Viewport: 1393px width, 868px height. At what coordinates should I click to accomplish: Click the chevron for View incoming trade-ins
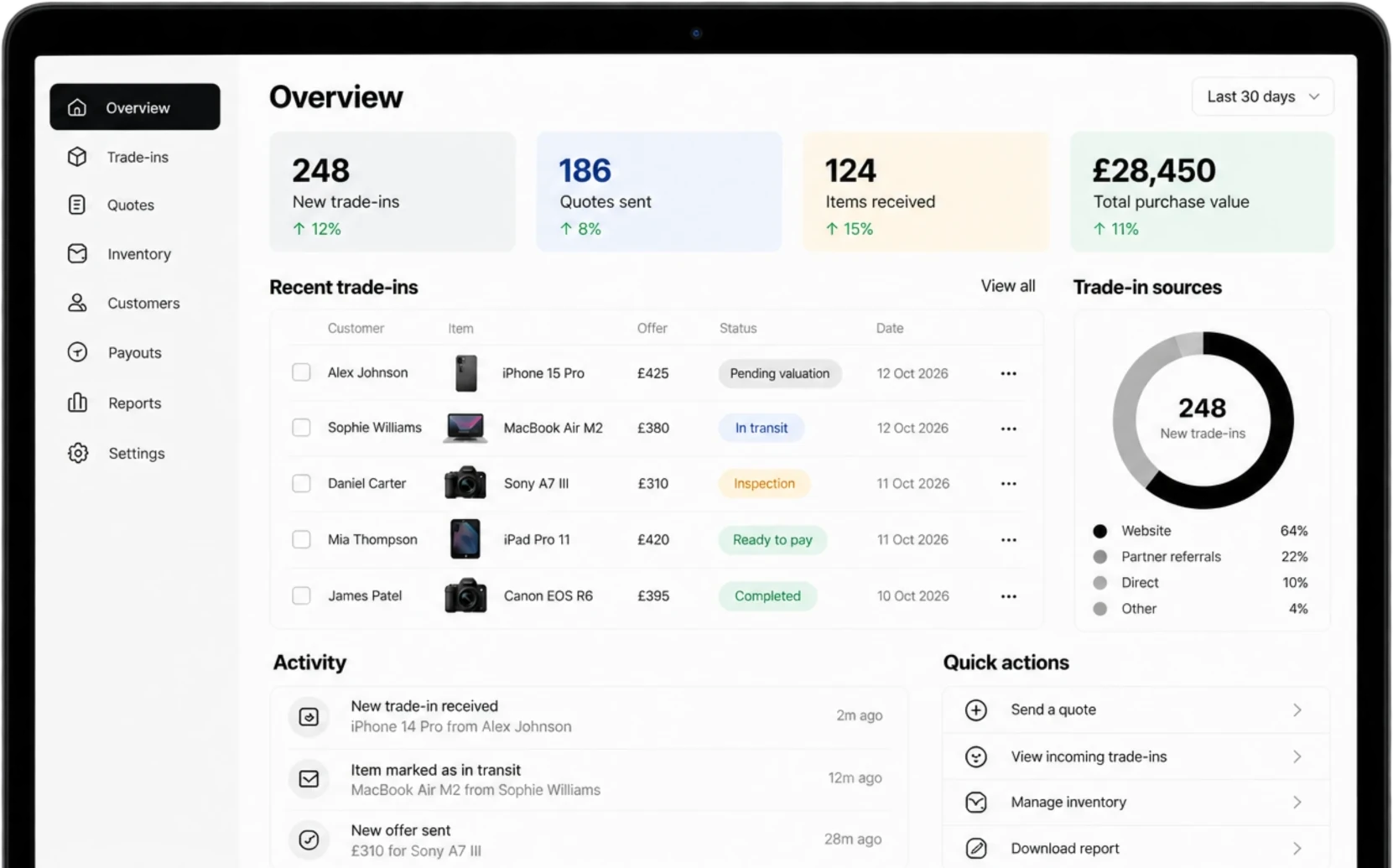pyautogui.click(x=1297, y=756)
